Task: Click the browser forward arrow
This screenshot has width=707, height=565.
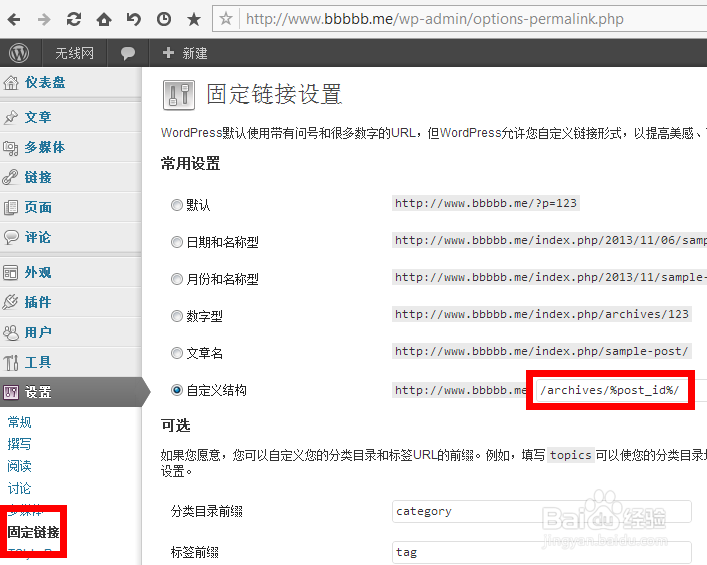Action: coord(44,19)
